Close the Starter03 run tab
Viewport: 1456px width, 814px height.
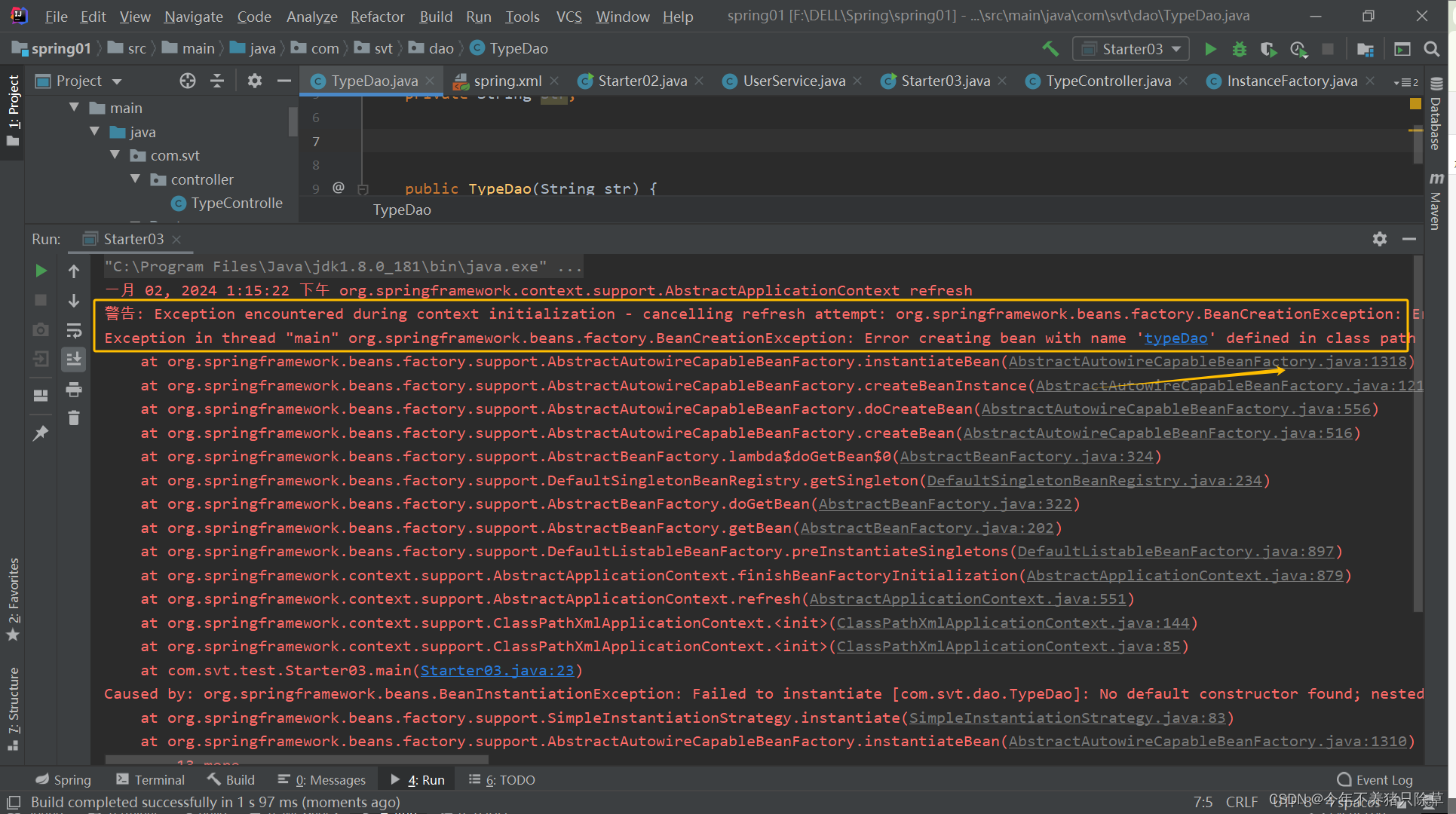pos(176,240)
